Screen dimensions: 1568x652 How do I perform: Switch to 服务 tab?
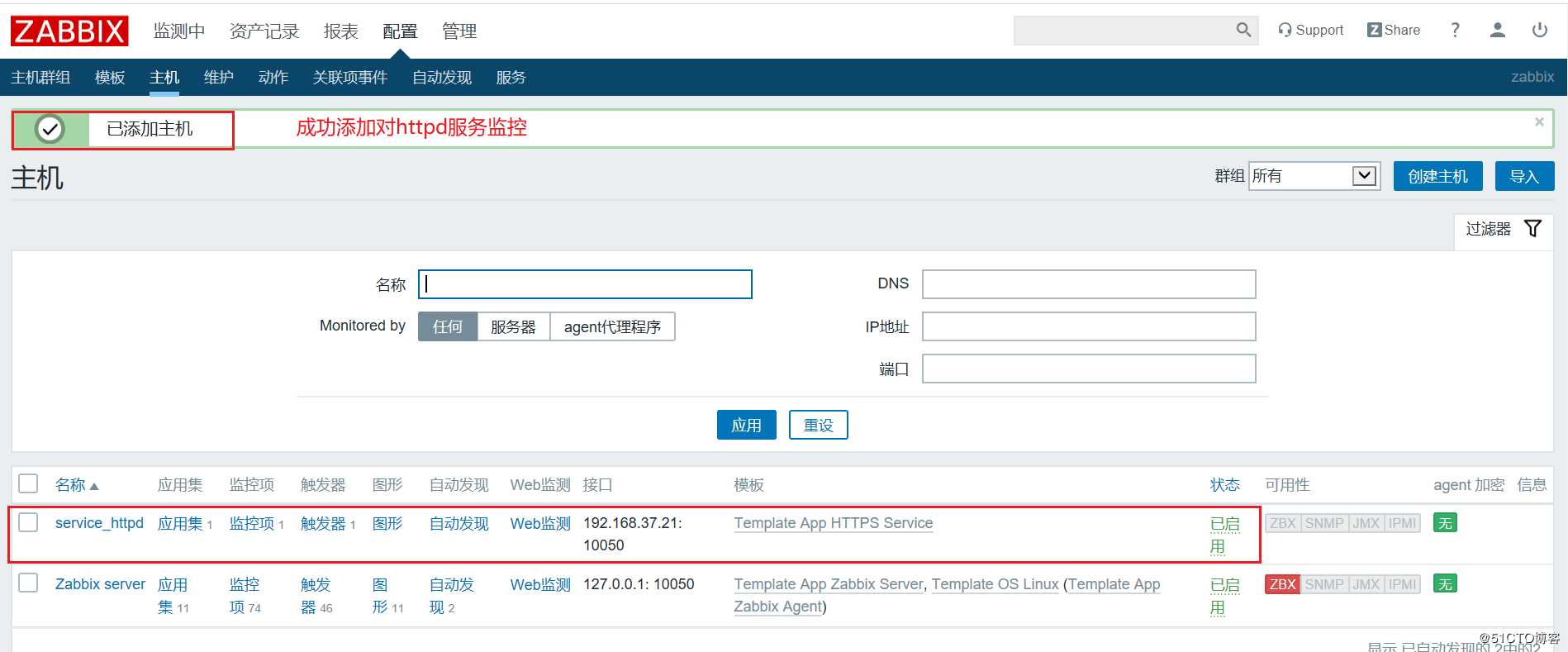point(511,77)
